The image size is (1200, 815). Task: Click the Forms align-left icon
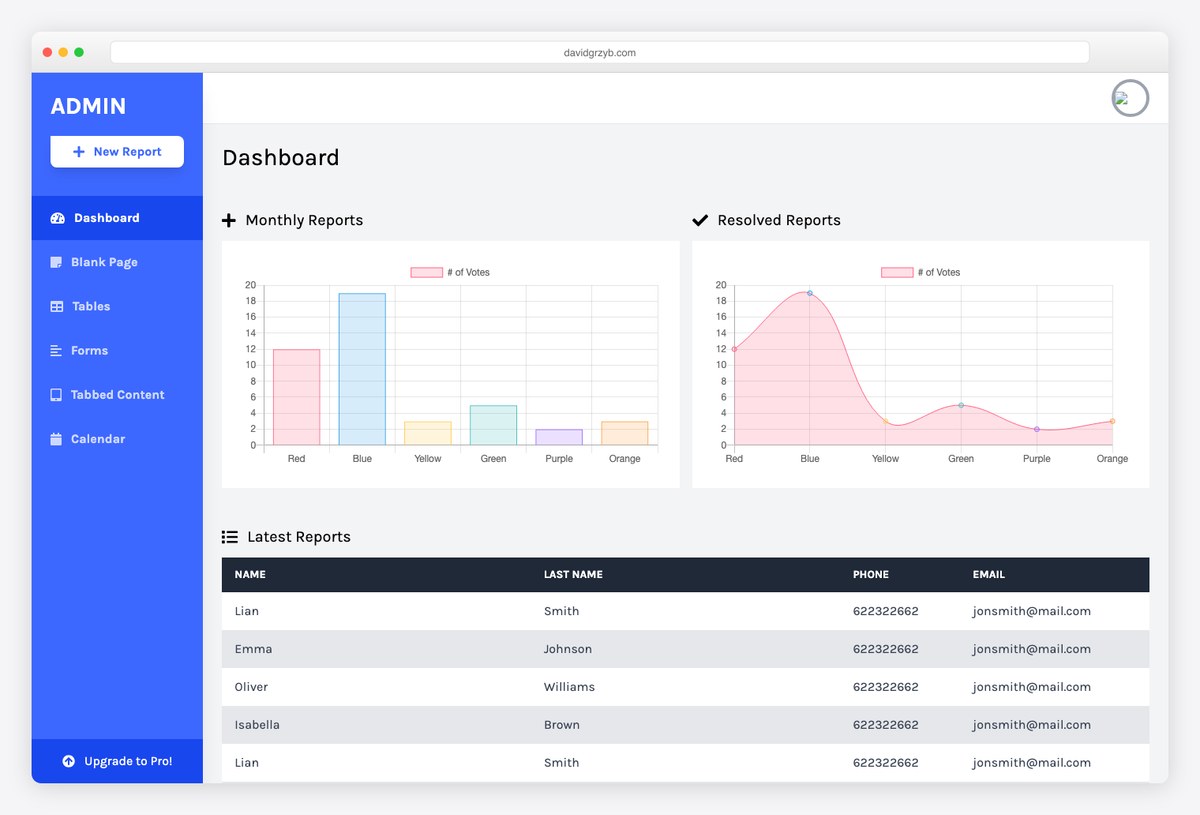56,351
